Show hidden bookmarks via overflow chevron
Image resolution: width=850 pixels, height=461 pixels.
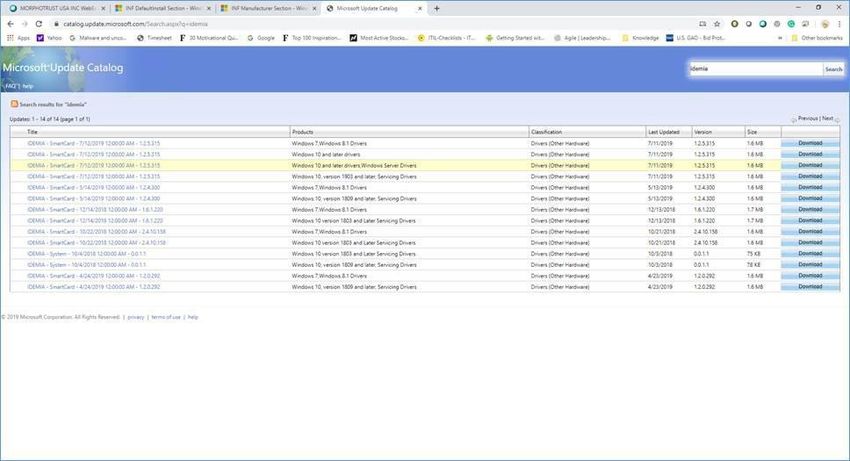[780, 38]
